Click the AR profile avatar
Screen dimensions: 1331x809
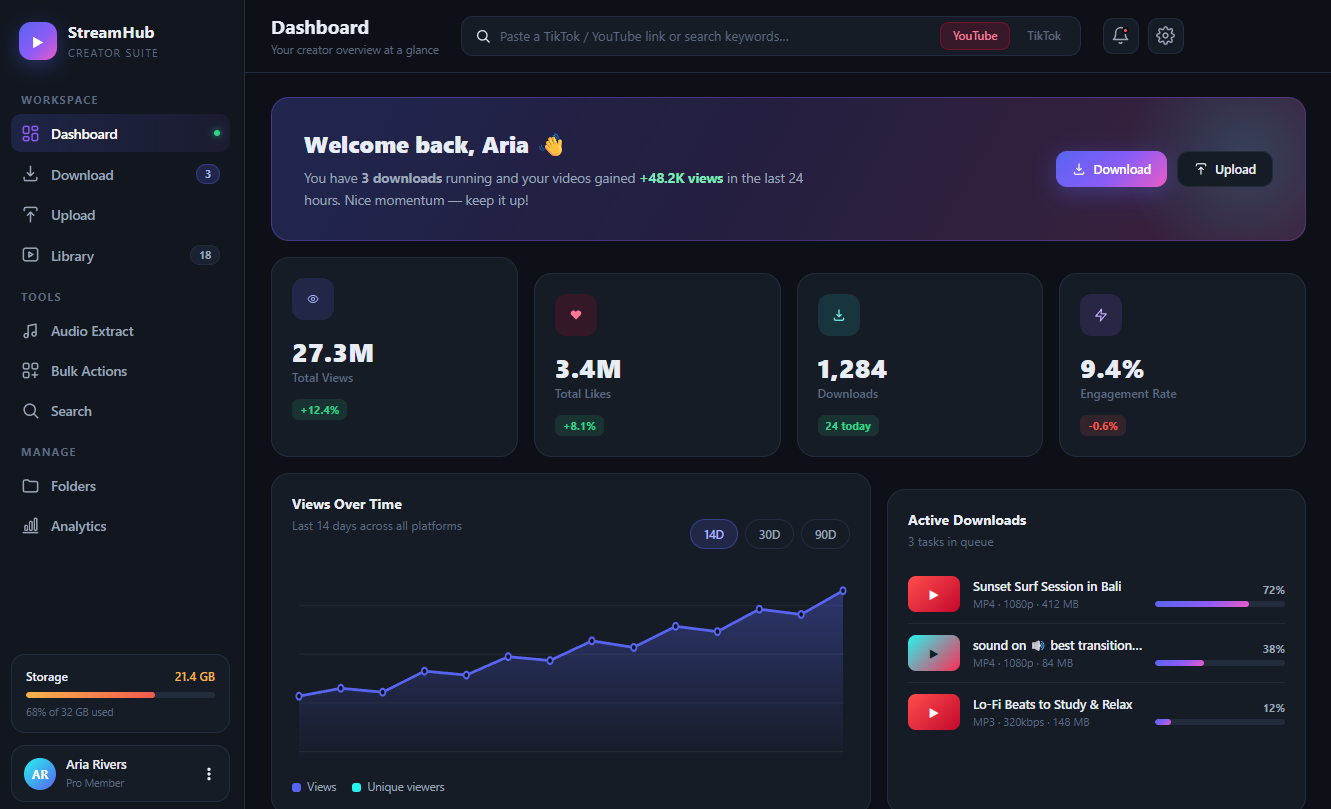tap(40, 774)
